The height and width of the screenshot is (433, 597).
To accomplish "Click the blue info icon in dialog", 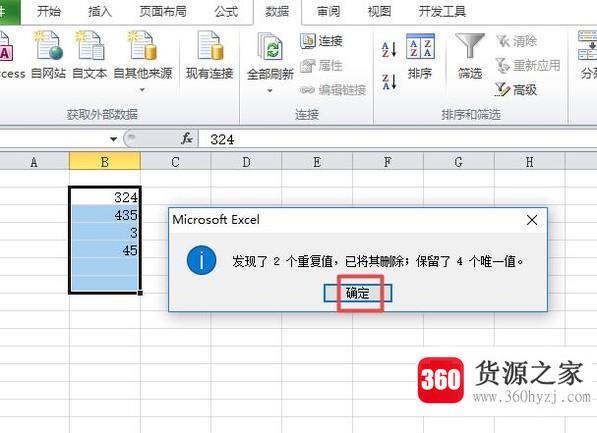I will tap(201, 260).
